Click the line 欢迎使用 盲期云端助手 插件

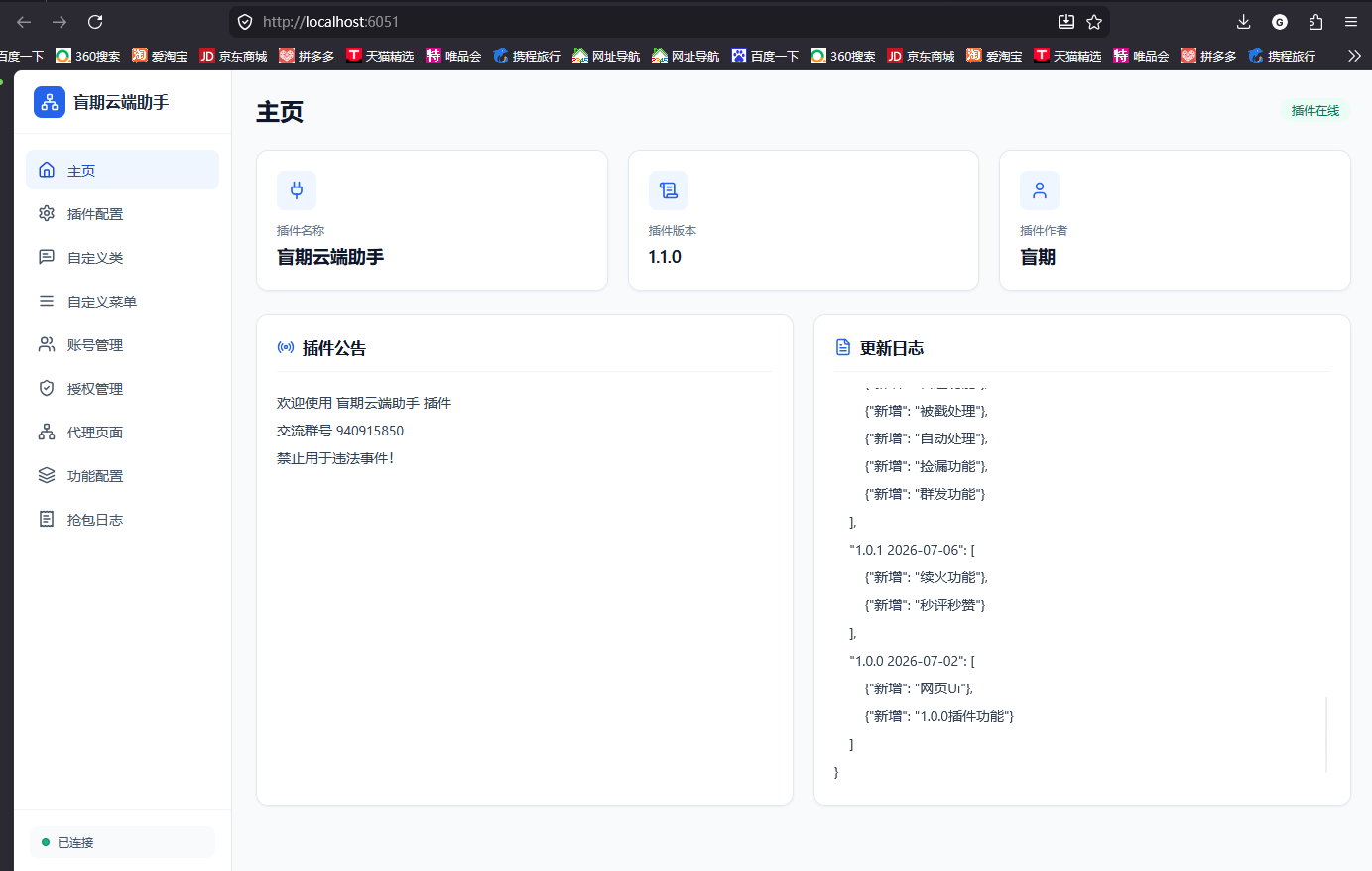[364, 403]
